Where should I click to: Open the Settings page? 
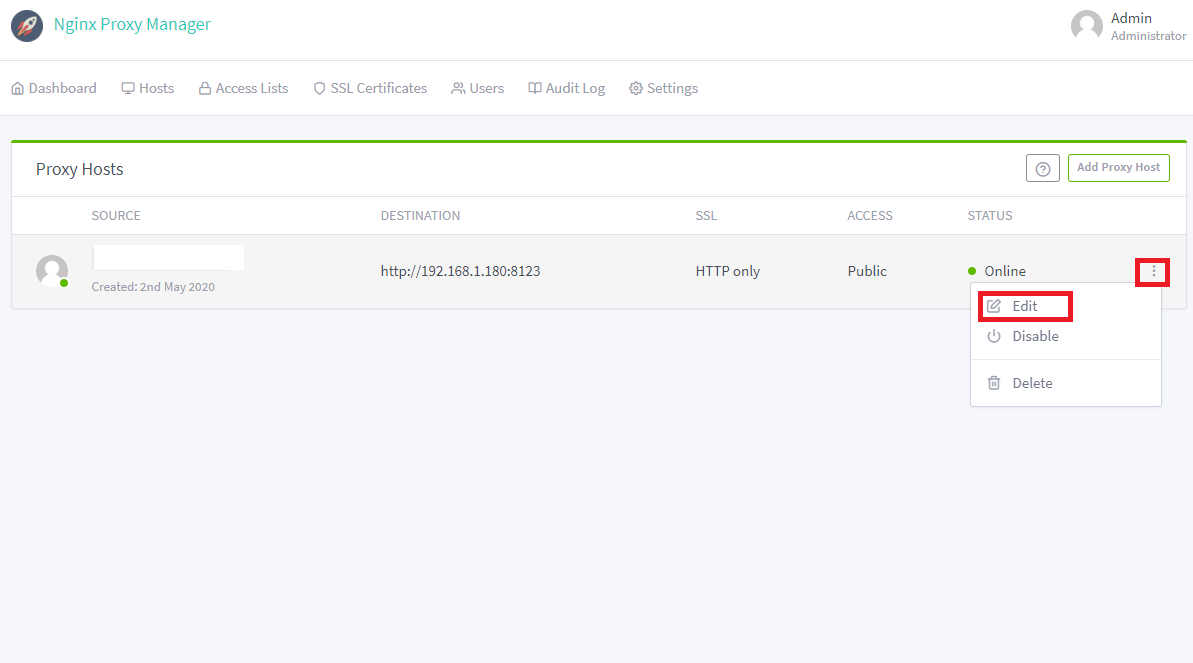coord(663,88)
